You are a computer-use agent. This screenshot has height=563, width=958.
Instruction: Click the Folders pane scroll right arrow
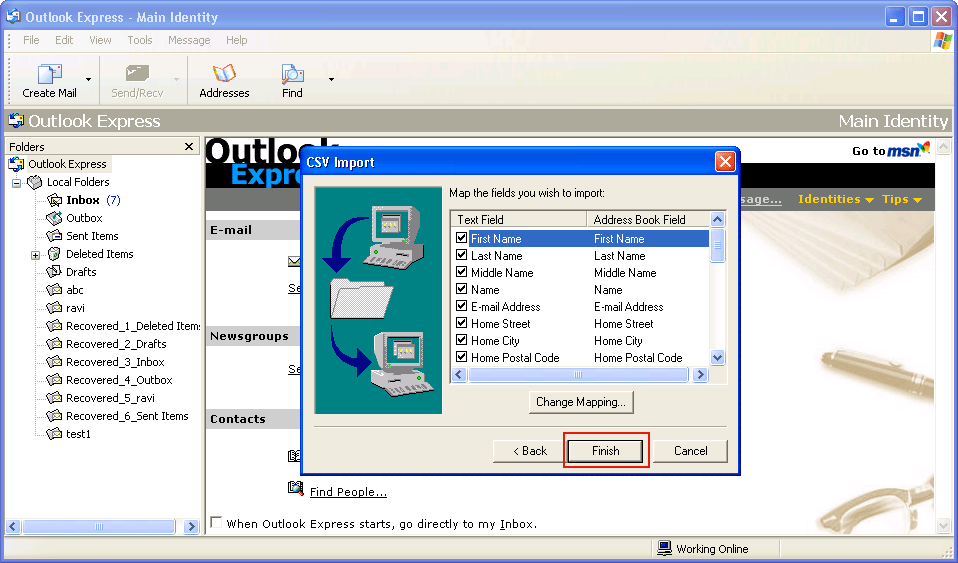click(191, 526)
